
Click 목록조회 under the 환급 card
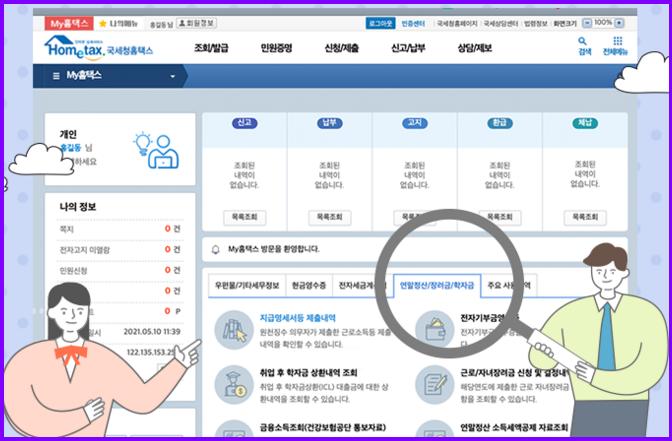pos(500,217)
